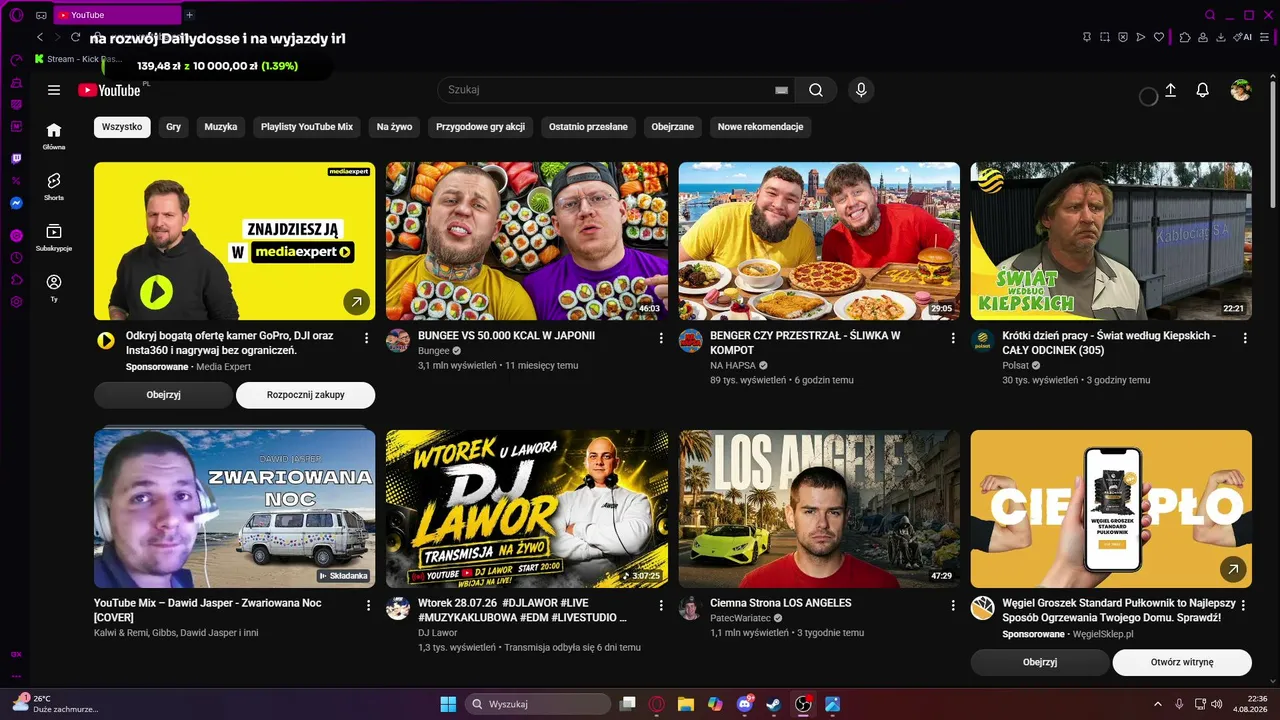Select the Playlisty YouTube Mix chip
The width and height of the screenshot is (1280, 720).
click(x=307, y=127)
